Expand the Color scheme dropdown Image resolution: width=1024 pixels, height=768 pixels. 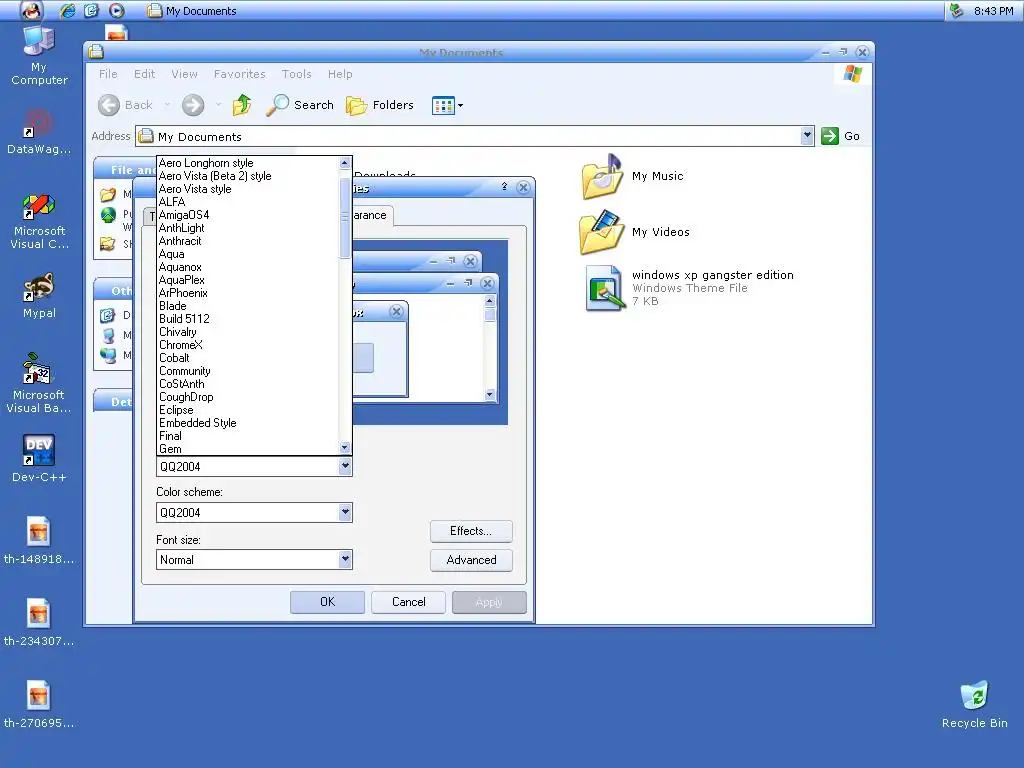345,513
